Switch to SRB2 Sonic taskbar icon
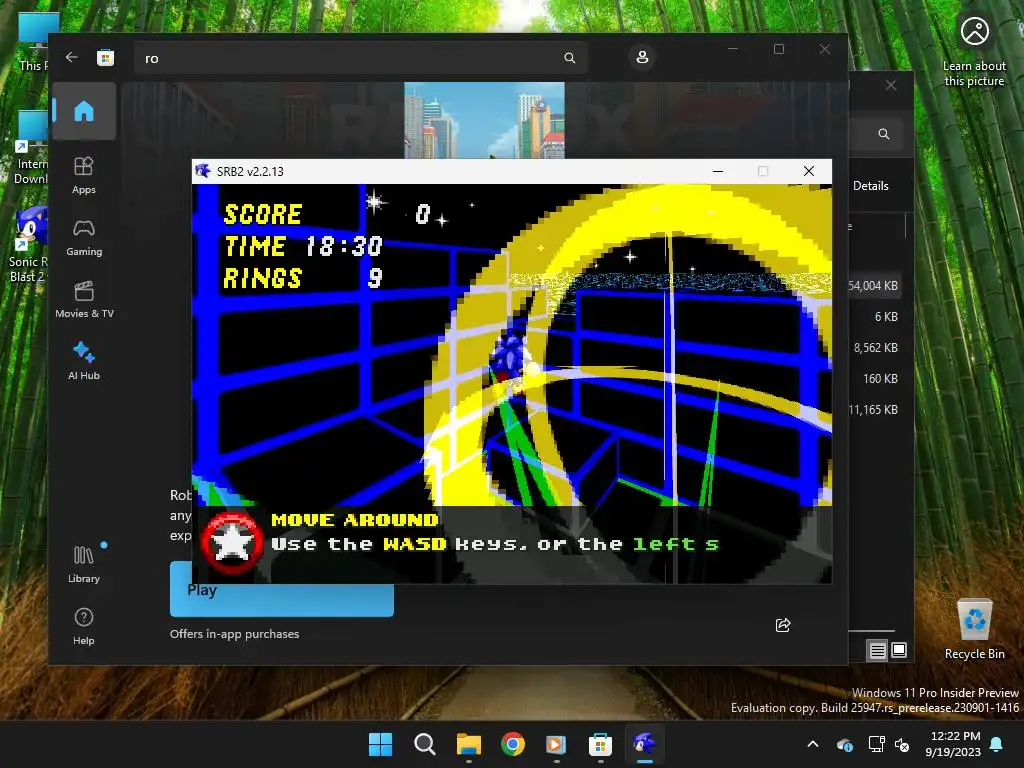The width and height of the screenshot is (1024, 768). [x=645, y=744]
